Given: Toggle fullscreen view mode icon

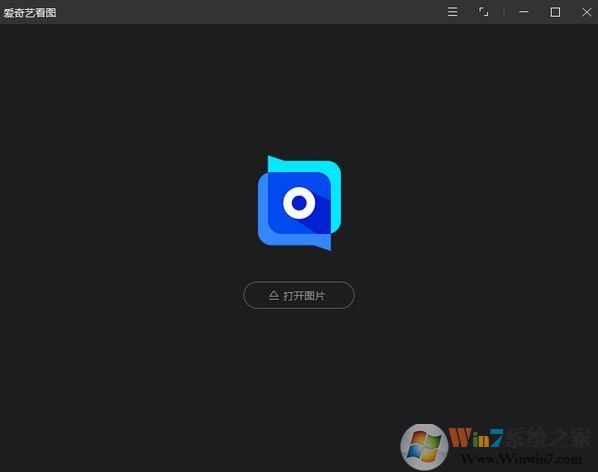Looking at the screenshot, I should 484,12.
